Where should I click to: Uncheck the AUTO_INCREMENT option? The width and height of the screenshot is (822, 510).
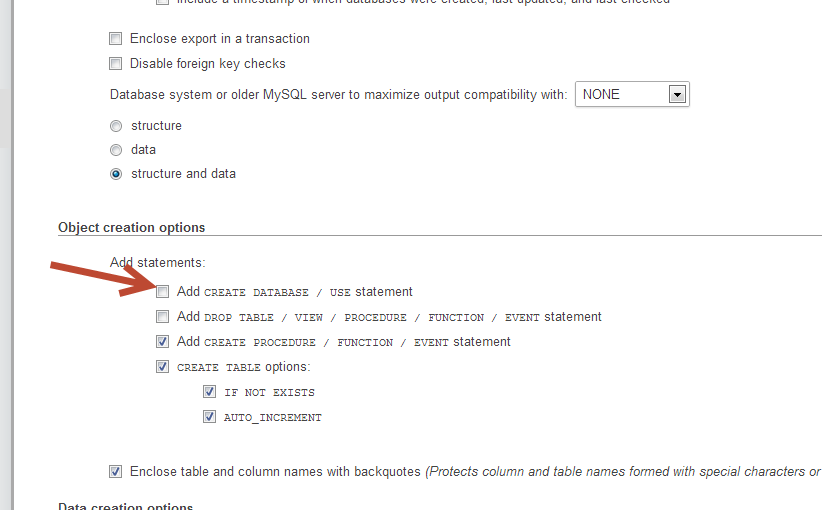click(209, 417)
